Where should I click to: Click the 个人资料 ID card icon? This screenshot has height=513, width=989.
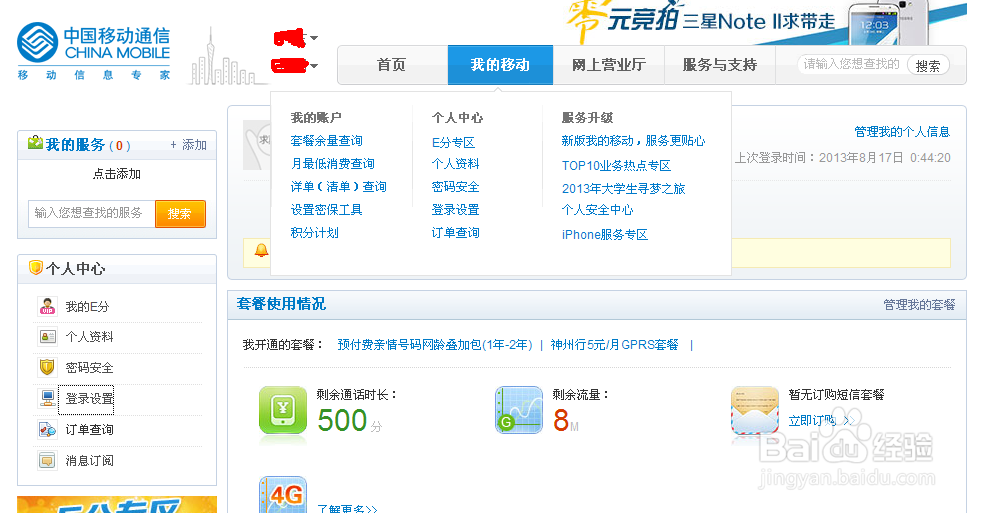pyautogui.click(x=47, y=336)
